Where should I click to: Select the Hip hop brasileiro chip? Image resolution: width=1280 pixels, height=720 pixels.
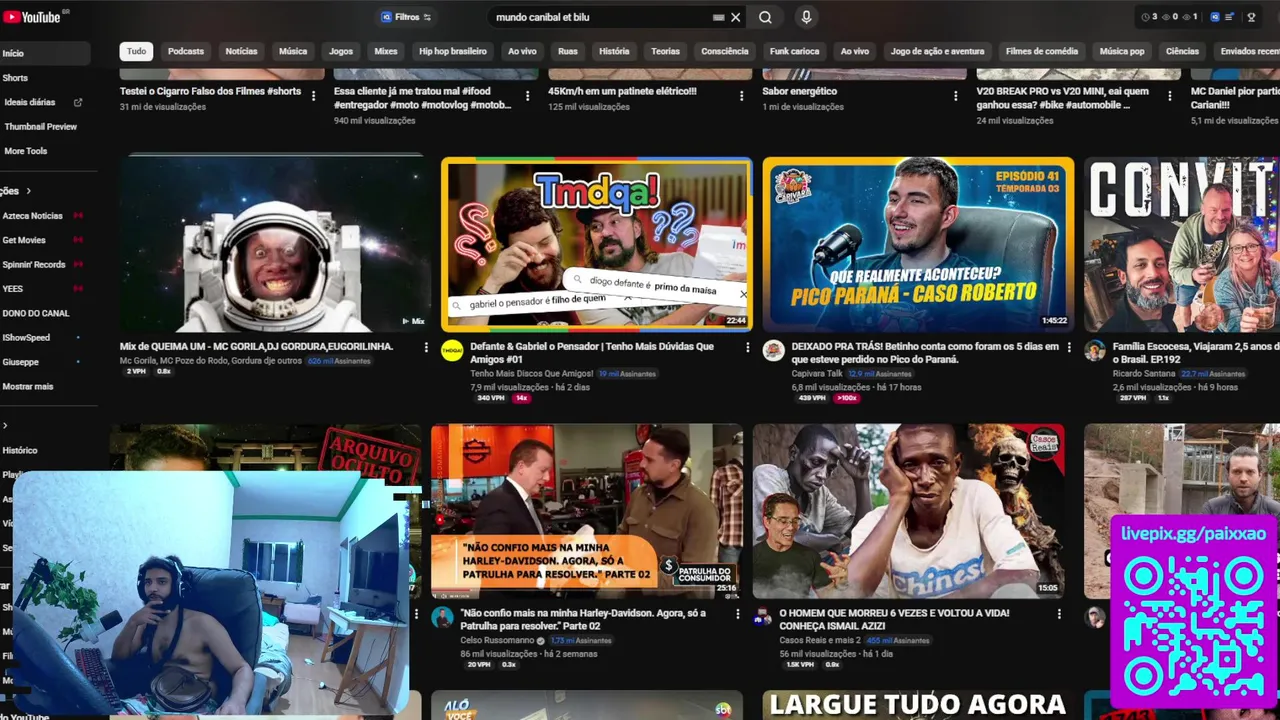pos(453,51)
